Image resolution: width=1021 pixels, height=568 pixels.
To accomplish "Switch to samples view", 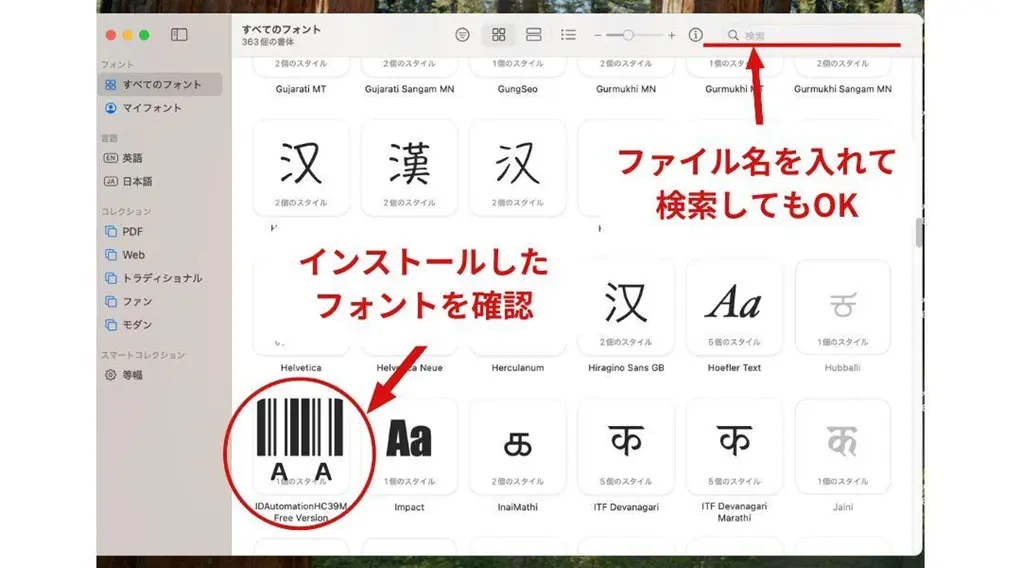I will (534, 35).
